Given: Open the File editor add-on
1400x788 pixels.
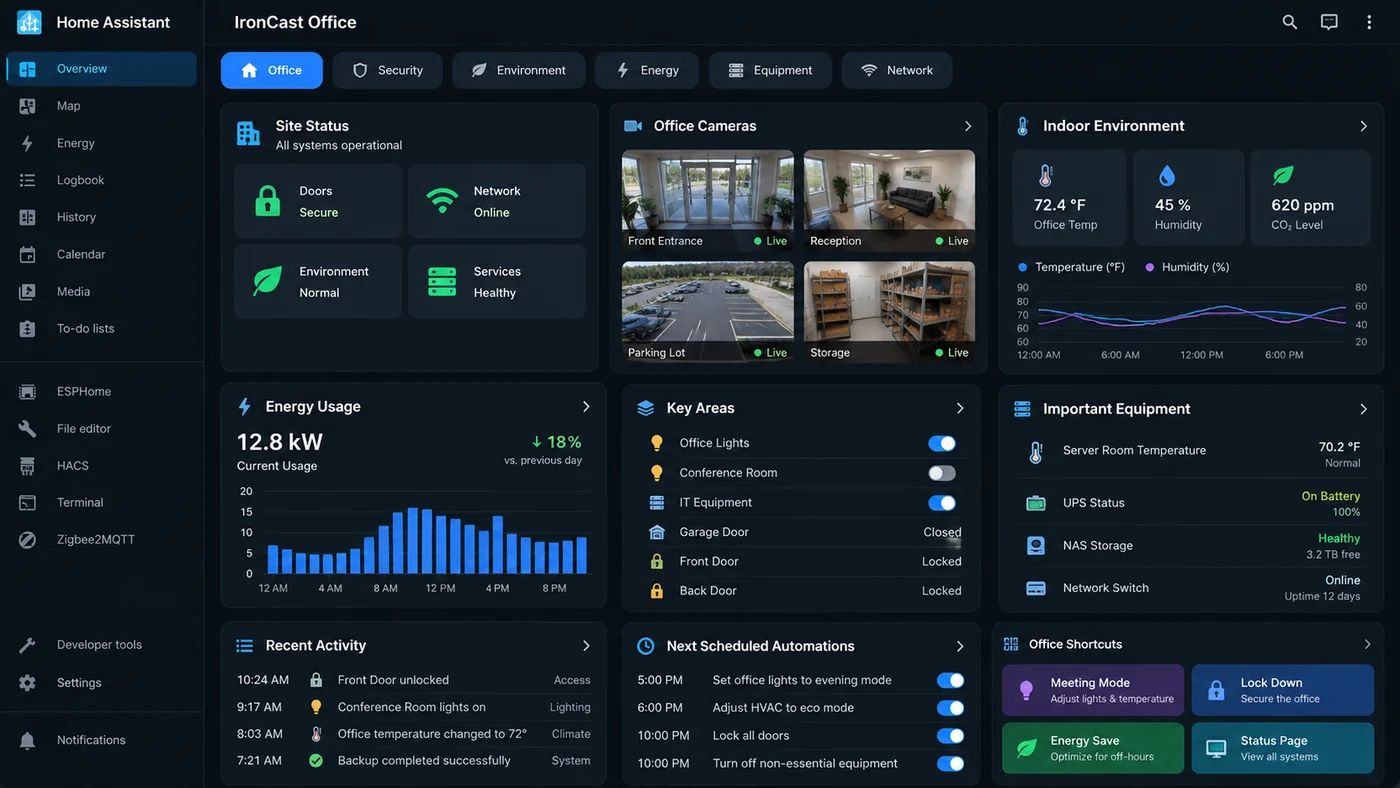Looking at the screenshot, I should click(101, 428).
